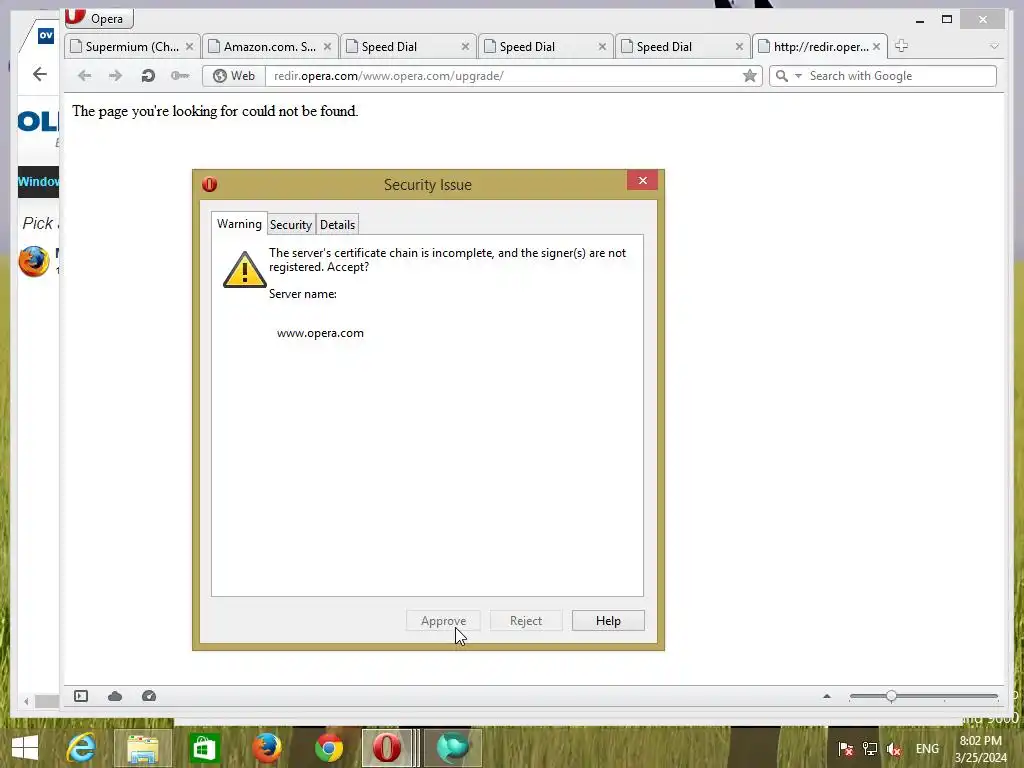
Task: Open closed tabs list arrow
Action: [994, 46]
